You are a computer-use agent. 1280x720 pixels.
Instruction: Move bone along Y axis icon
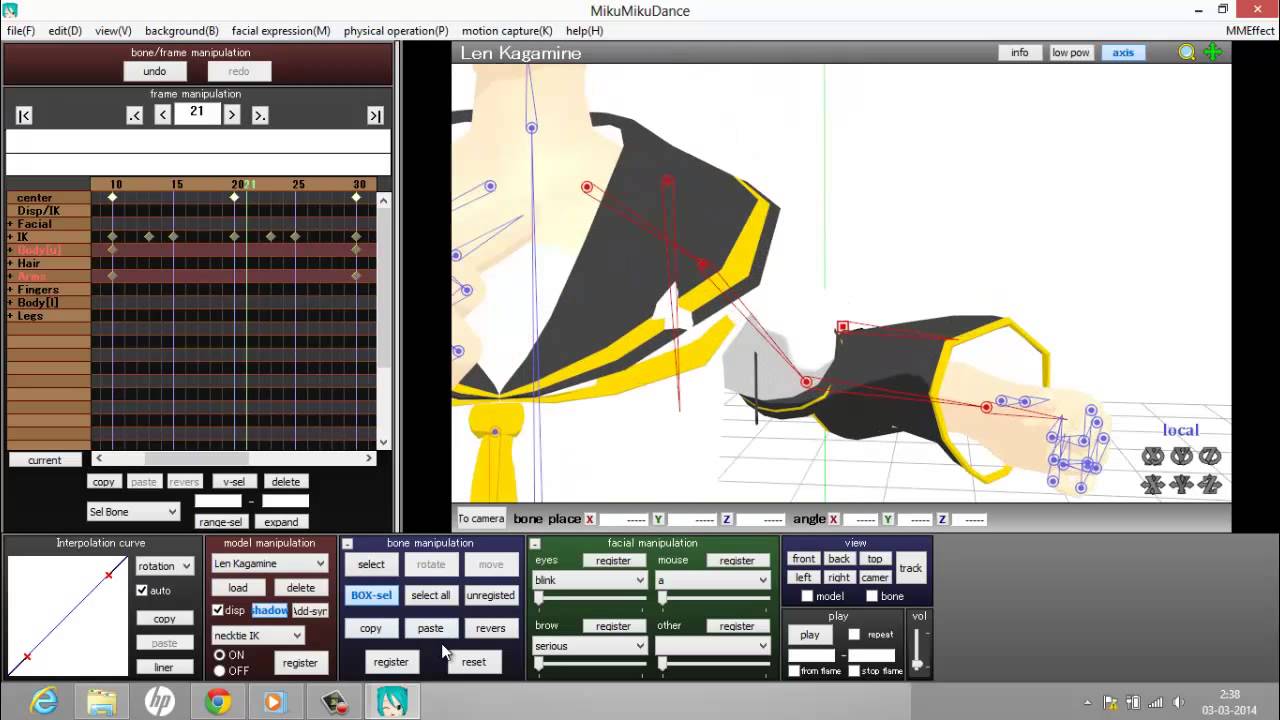coord(1182,485)
